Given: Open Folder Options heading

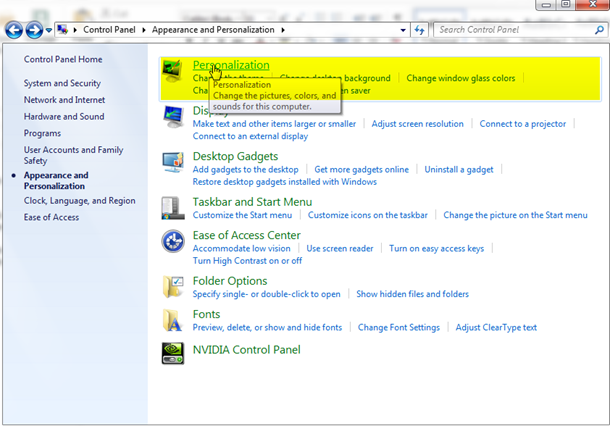Looking at the screenshot, I should click(230, 281).
